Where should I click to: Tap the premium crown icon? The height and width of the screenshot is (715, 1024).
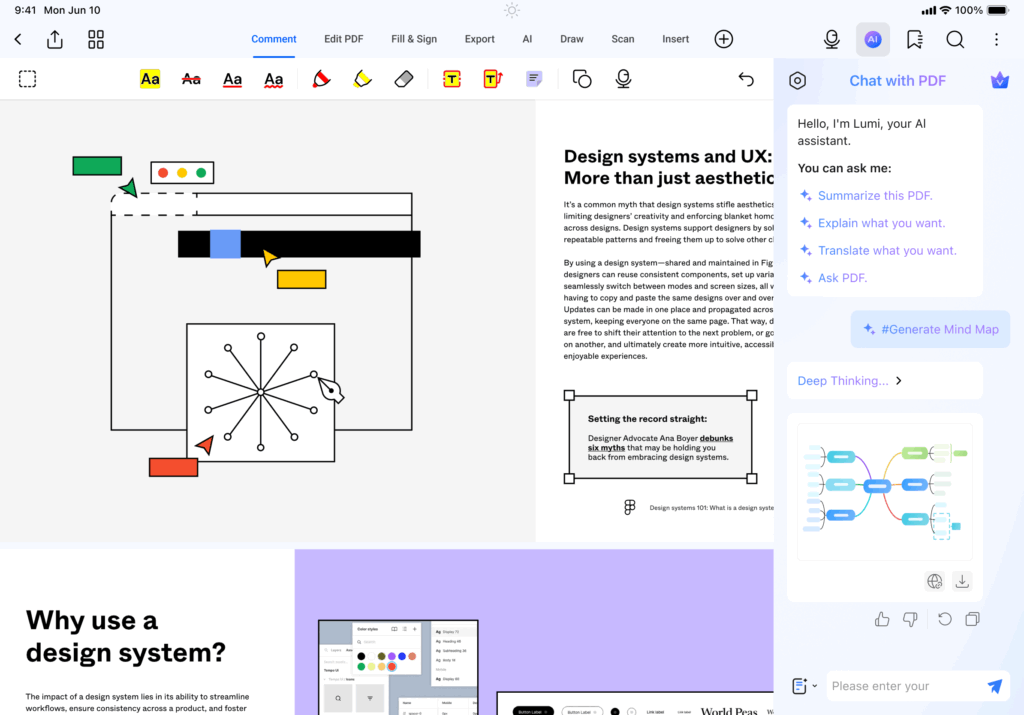(x=1000, y=81)
